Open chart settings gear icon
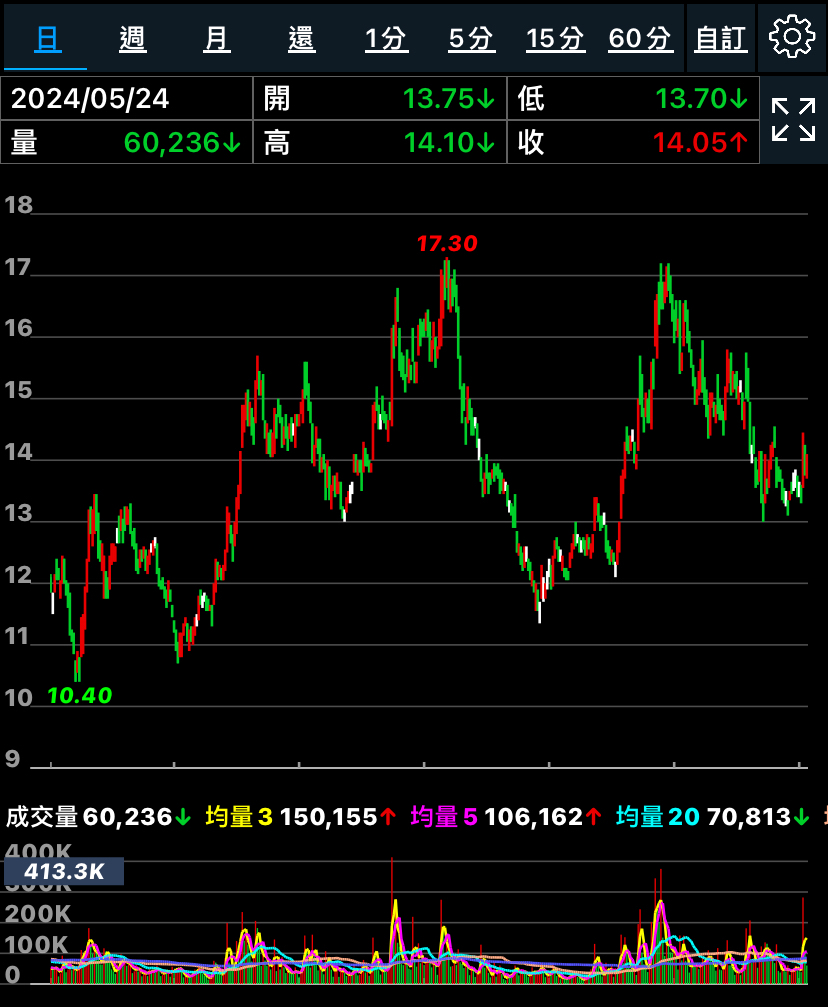This screenshot has width=828, height=1007. 792,37
